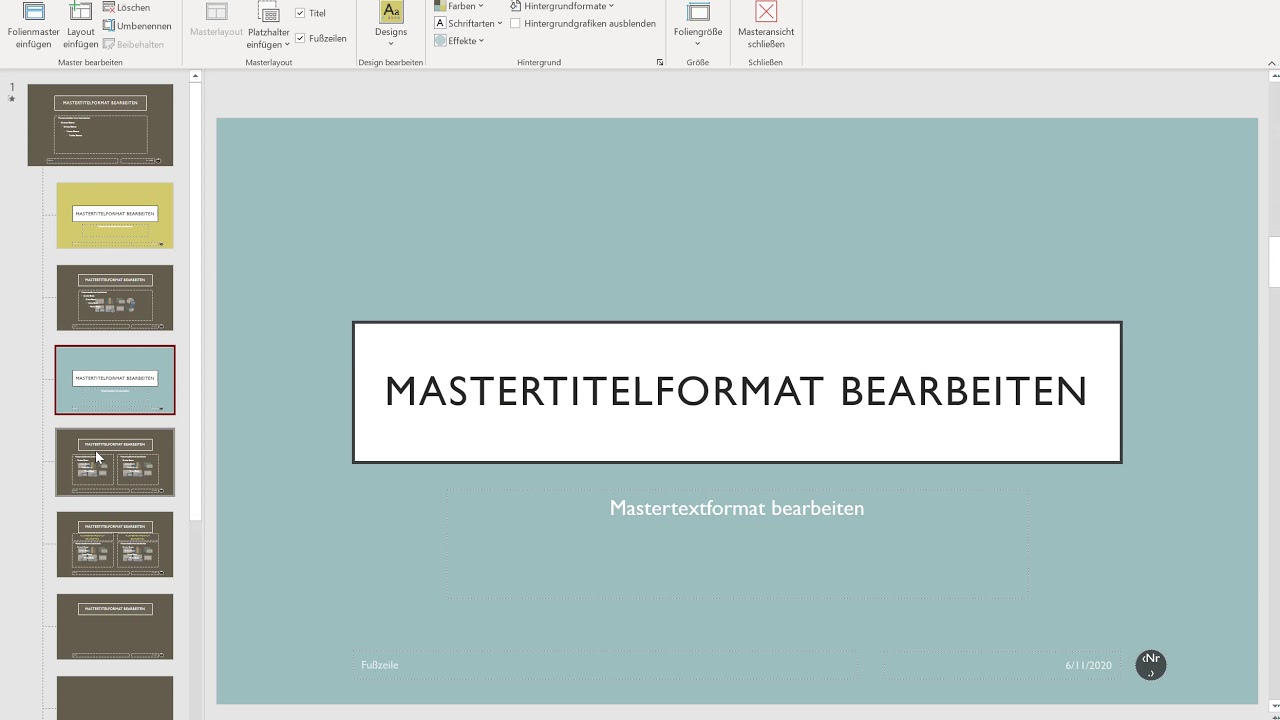This screenshot has height=720, width=1280.
Task: Select the teal section header layout thumbnail
Action: point(115,380)
